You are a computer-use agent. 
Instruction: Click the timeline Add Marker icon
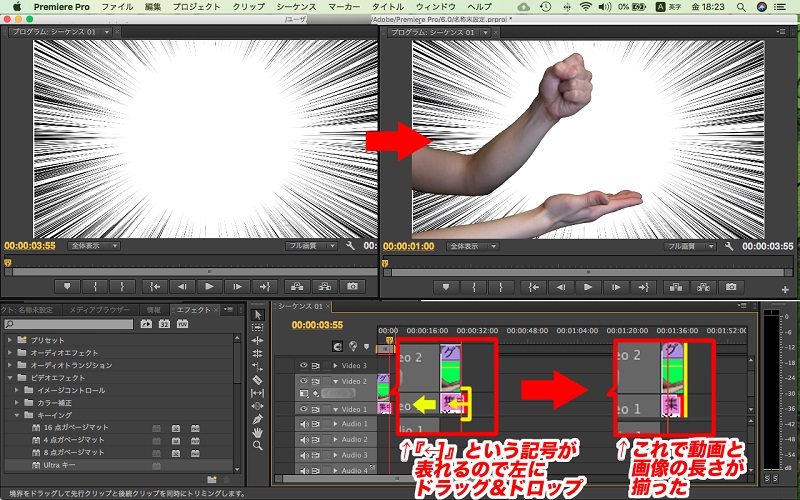(366, 346)
